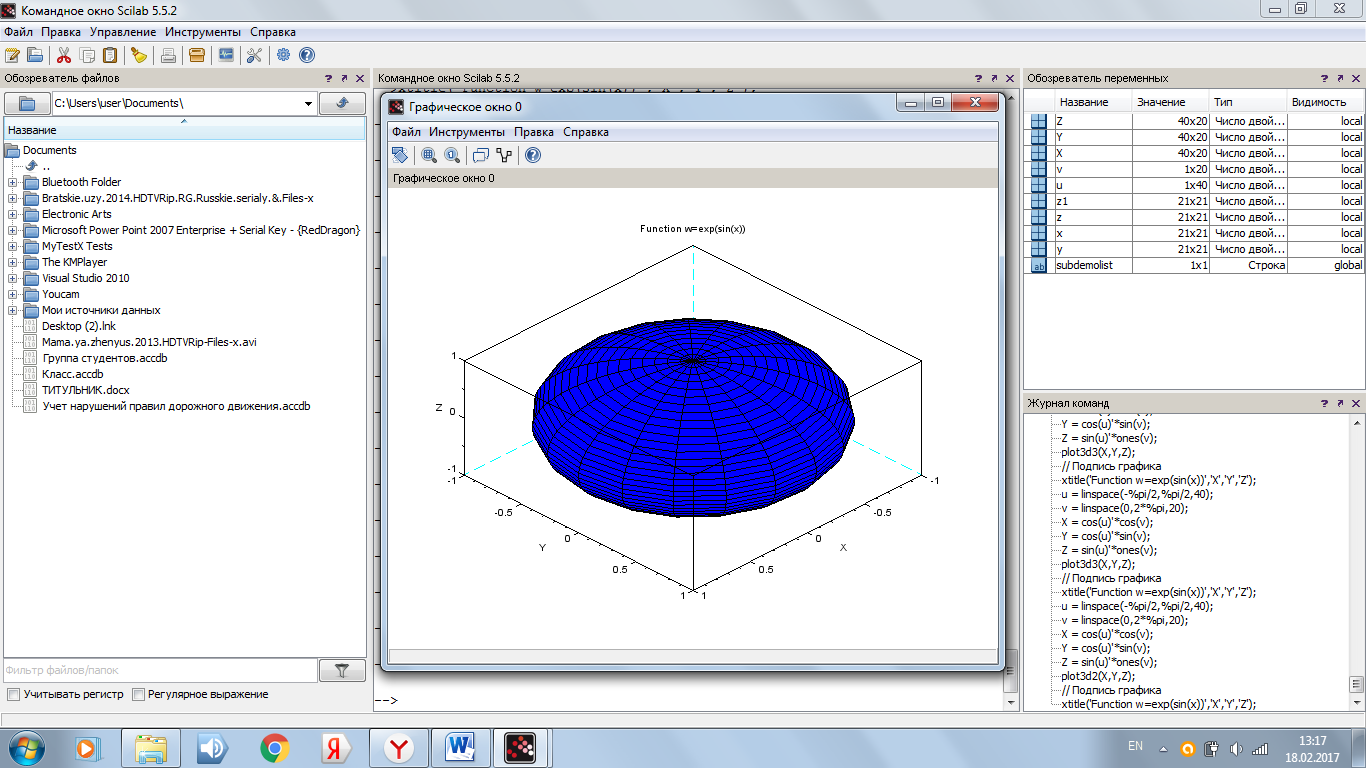Click the Значение column header
Screen dimensions: 1366x768
pyautogui.click(x=1171, y=102)
